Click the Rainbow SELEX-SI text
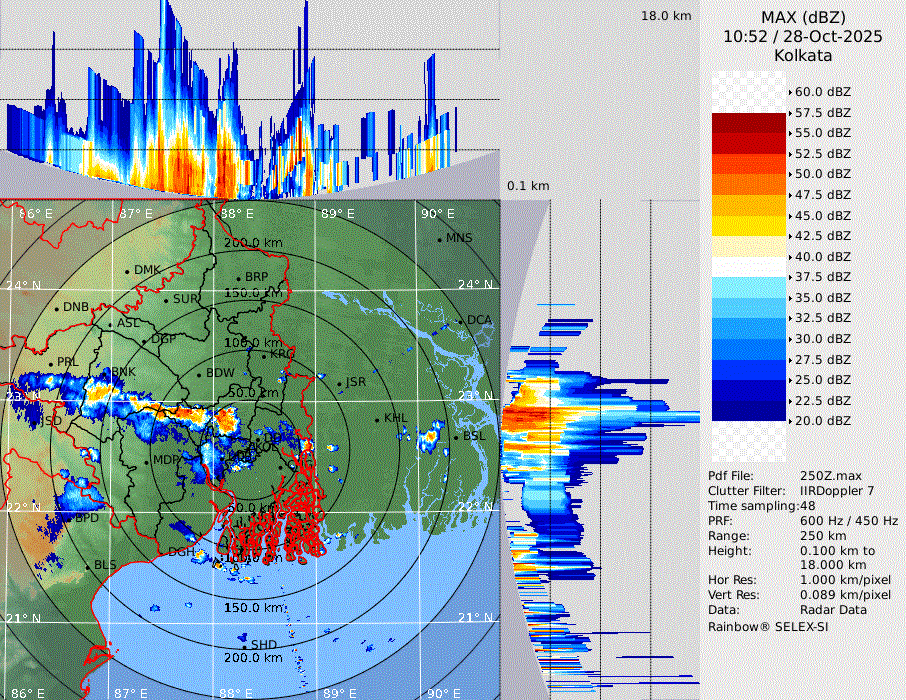Screen dimensions: 906x700 tap(768, 626)
